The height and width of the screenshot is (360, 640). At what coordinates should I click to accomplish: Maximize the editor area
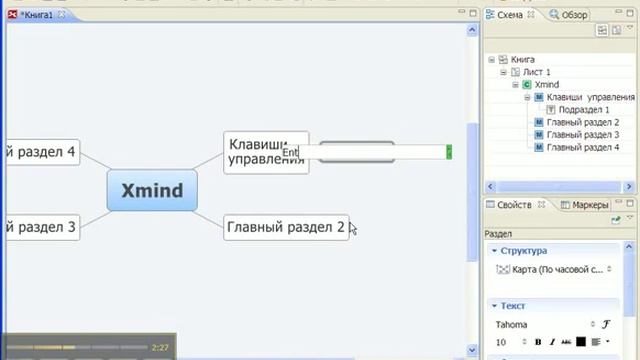click(x=473, y=13)
